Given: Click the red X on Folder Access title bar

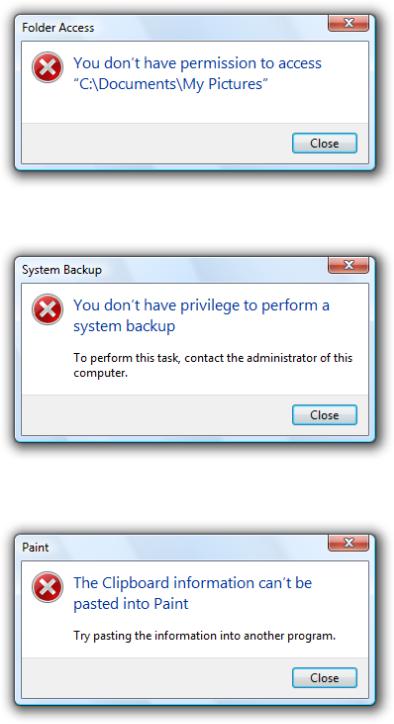Looking at the screenshot, I should coord(349,23).
